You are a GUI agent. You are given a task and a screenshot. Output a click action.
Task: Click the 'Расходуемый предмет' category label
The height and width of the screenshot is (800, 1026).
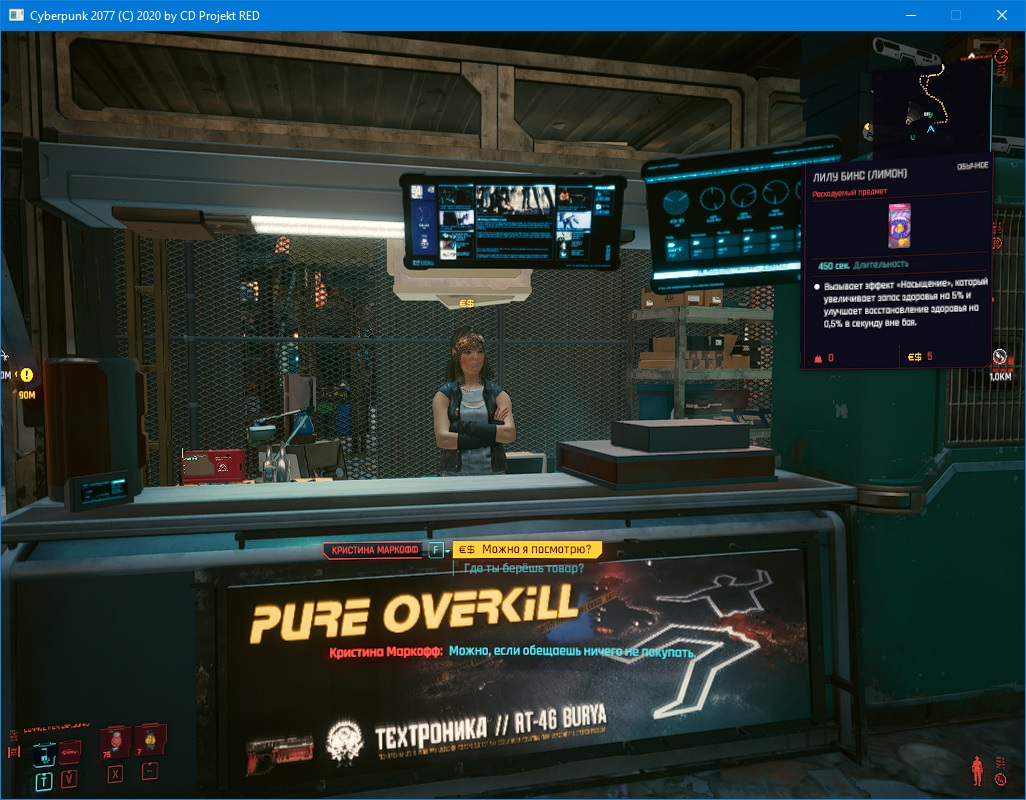click(850, 192)
